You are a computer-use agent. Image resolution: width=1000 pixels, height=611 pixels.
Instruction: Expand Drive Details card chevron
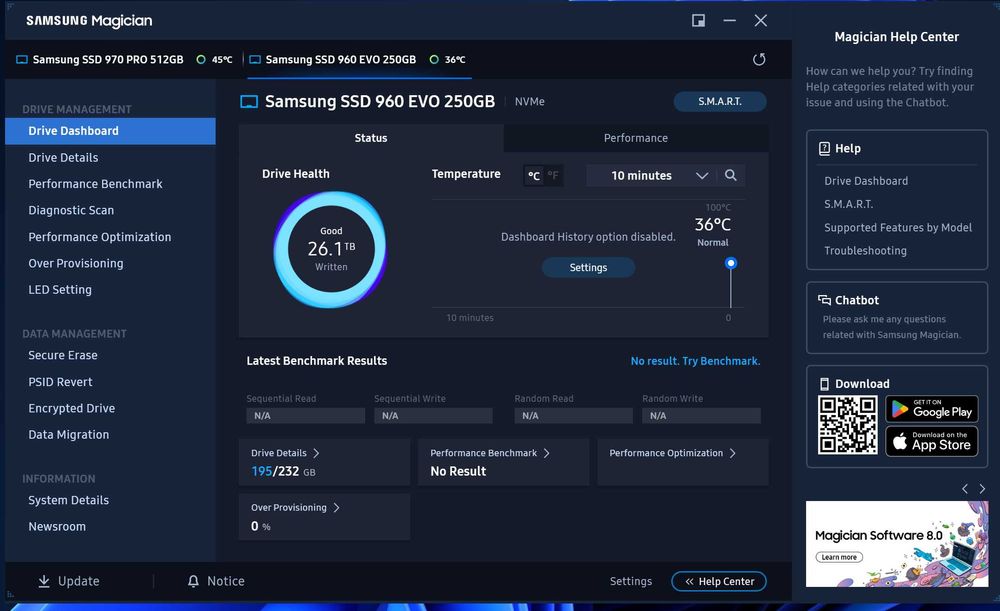tap(316, 453)
